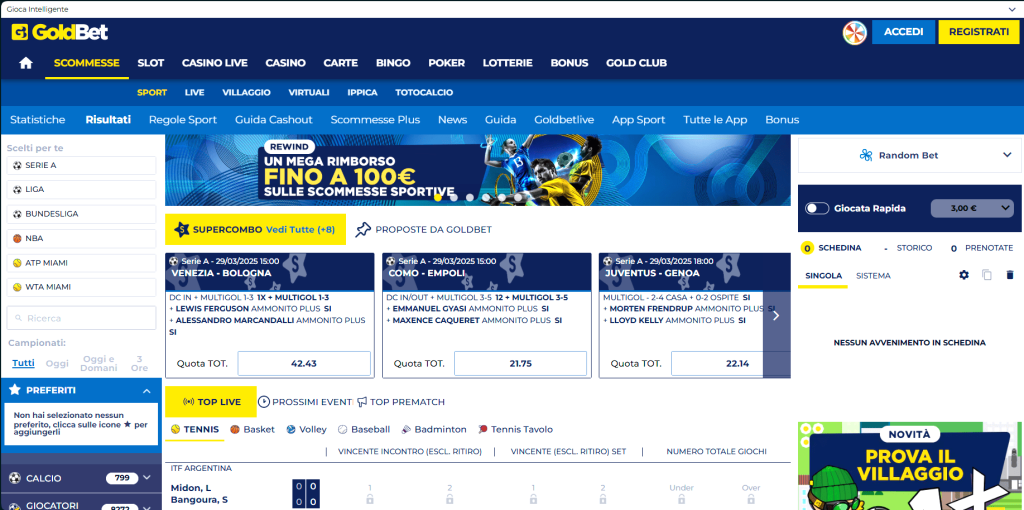Click the Calcio soccer ball icon
Screen dimensions: 1024x510
[15, 478]
